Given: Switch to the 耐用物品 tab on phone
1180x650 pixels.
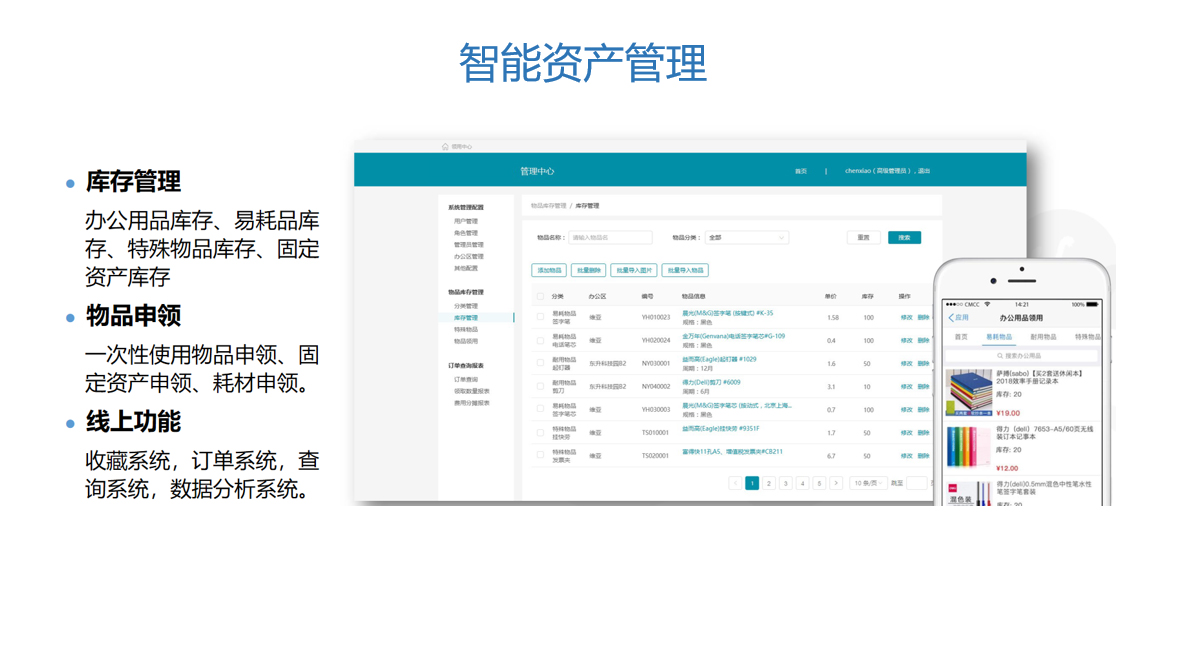Looking at the screenshot, I should pos(1043,337).
